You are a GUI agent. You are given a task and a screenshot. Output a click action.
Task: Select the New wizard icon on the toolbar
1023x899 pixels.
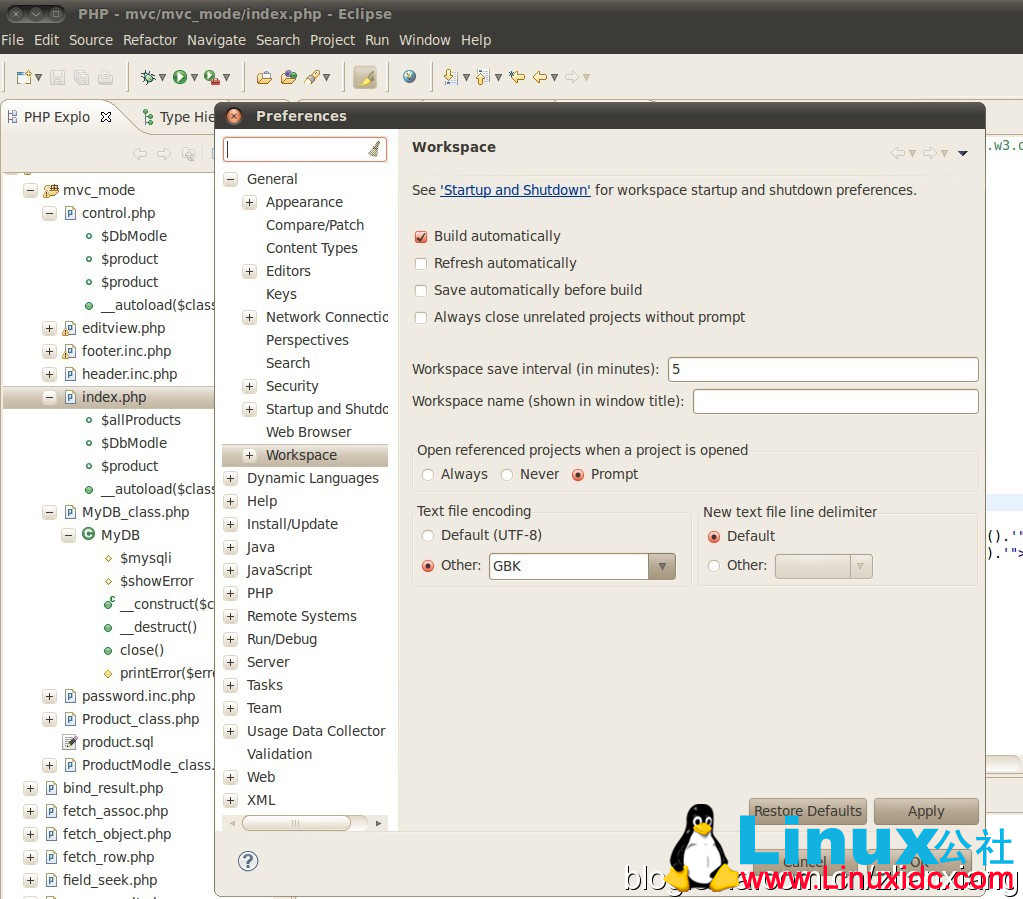point(22,77)
